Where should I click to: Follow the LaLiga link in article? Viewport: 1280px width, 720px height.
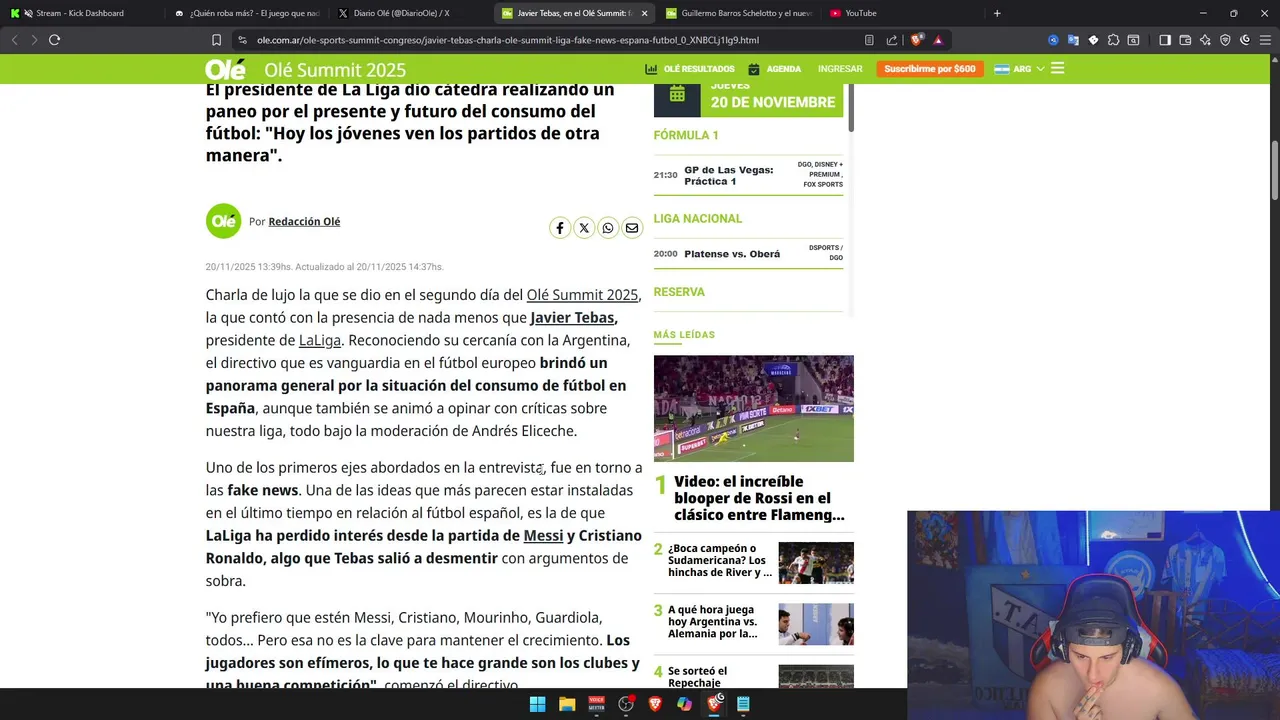click(320, 340)
